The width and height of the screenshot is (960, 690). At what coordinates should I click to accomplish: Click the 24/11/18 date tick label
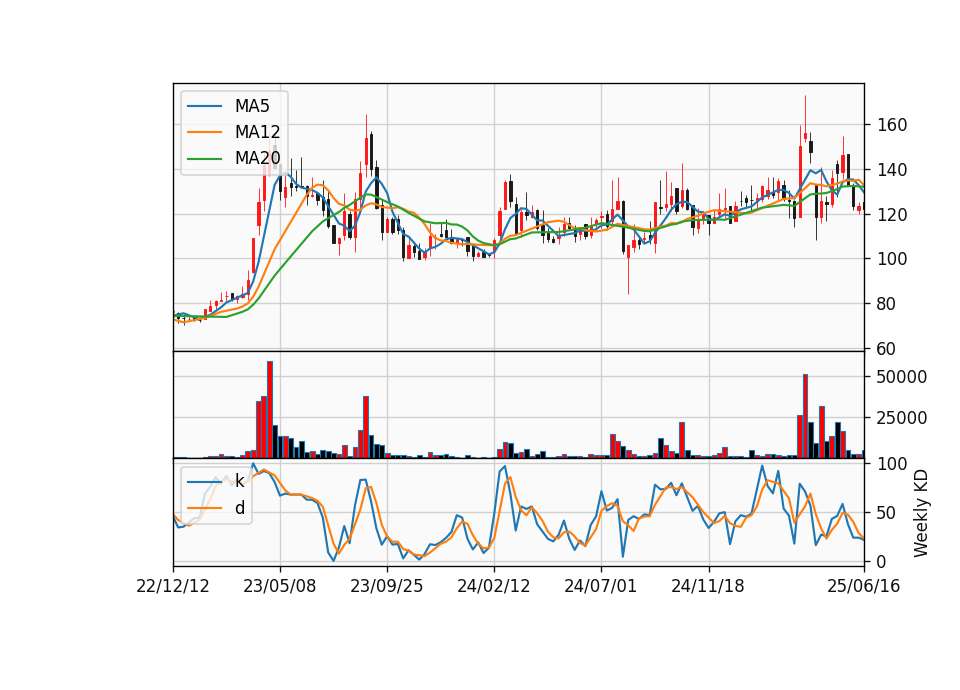pyautogui.click(x=708, y=586)
